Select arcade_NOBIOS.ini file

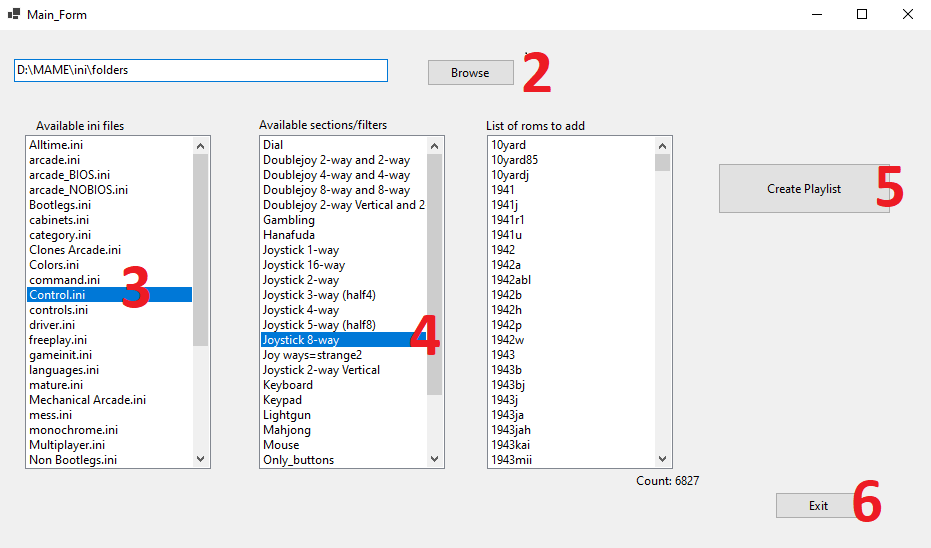(x=109, y=189)
